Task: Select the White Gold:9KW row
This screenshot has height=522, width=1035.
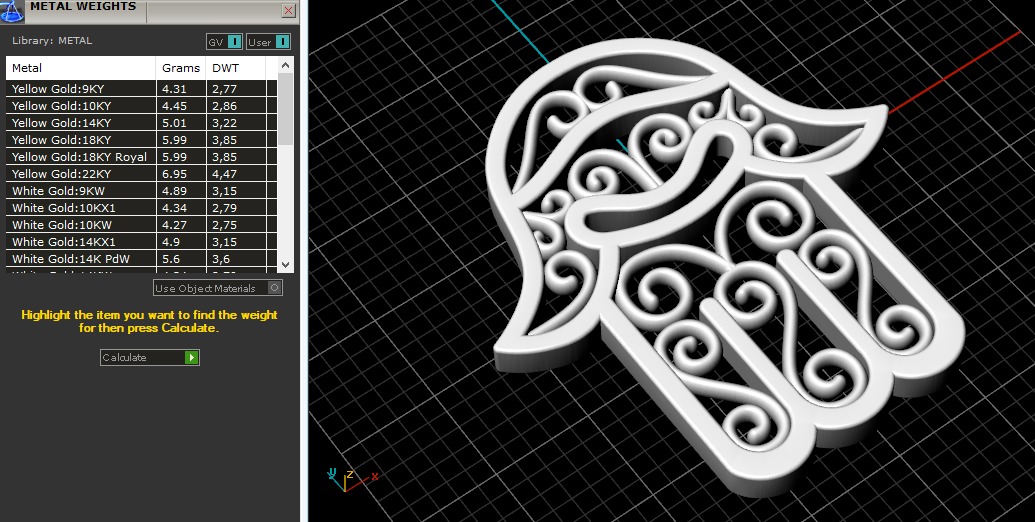Action: 141,191
